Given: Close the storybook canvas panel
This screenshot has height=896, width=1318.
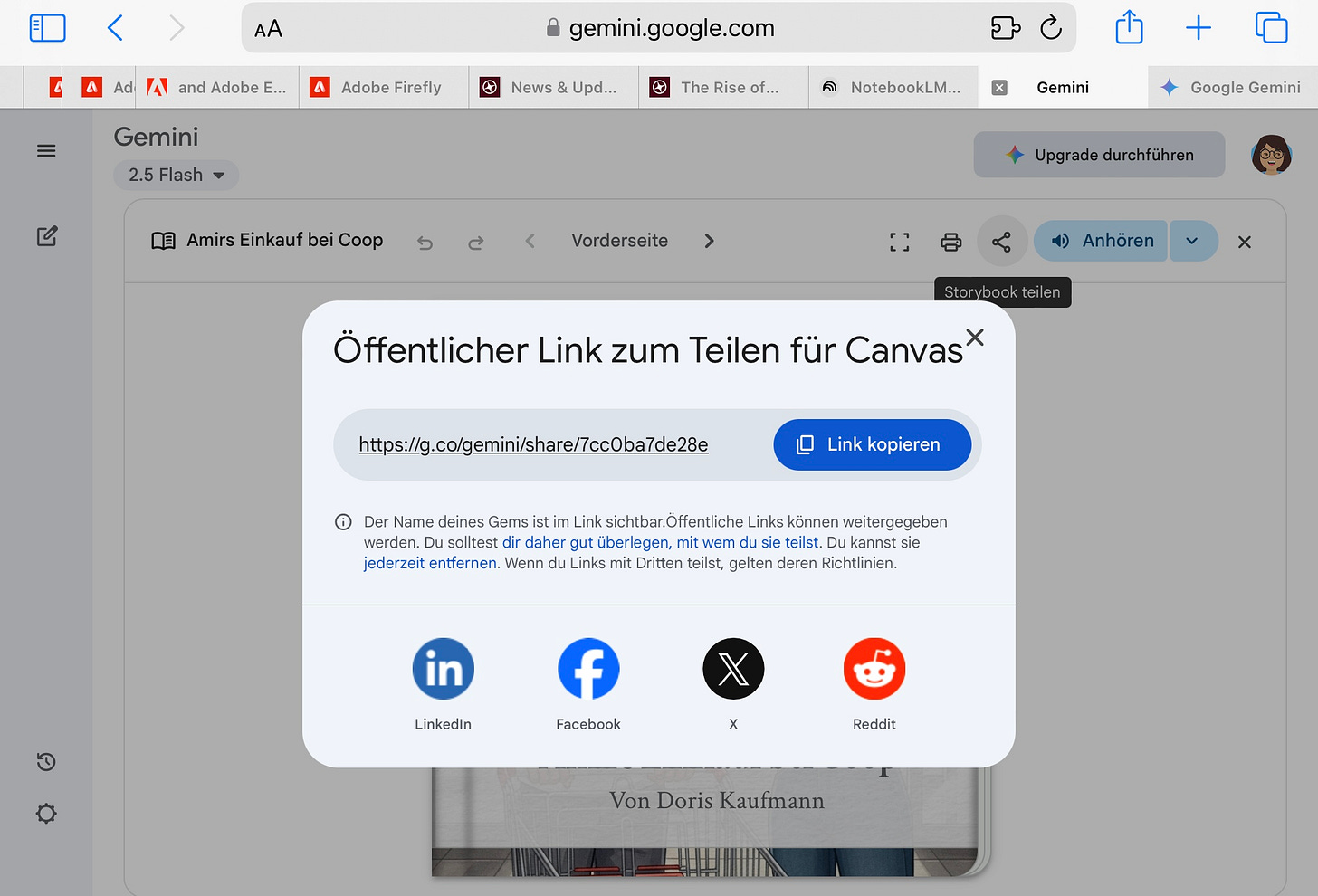Looking at the screenshot, I should [x=1245, y=242].
